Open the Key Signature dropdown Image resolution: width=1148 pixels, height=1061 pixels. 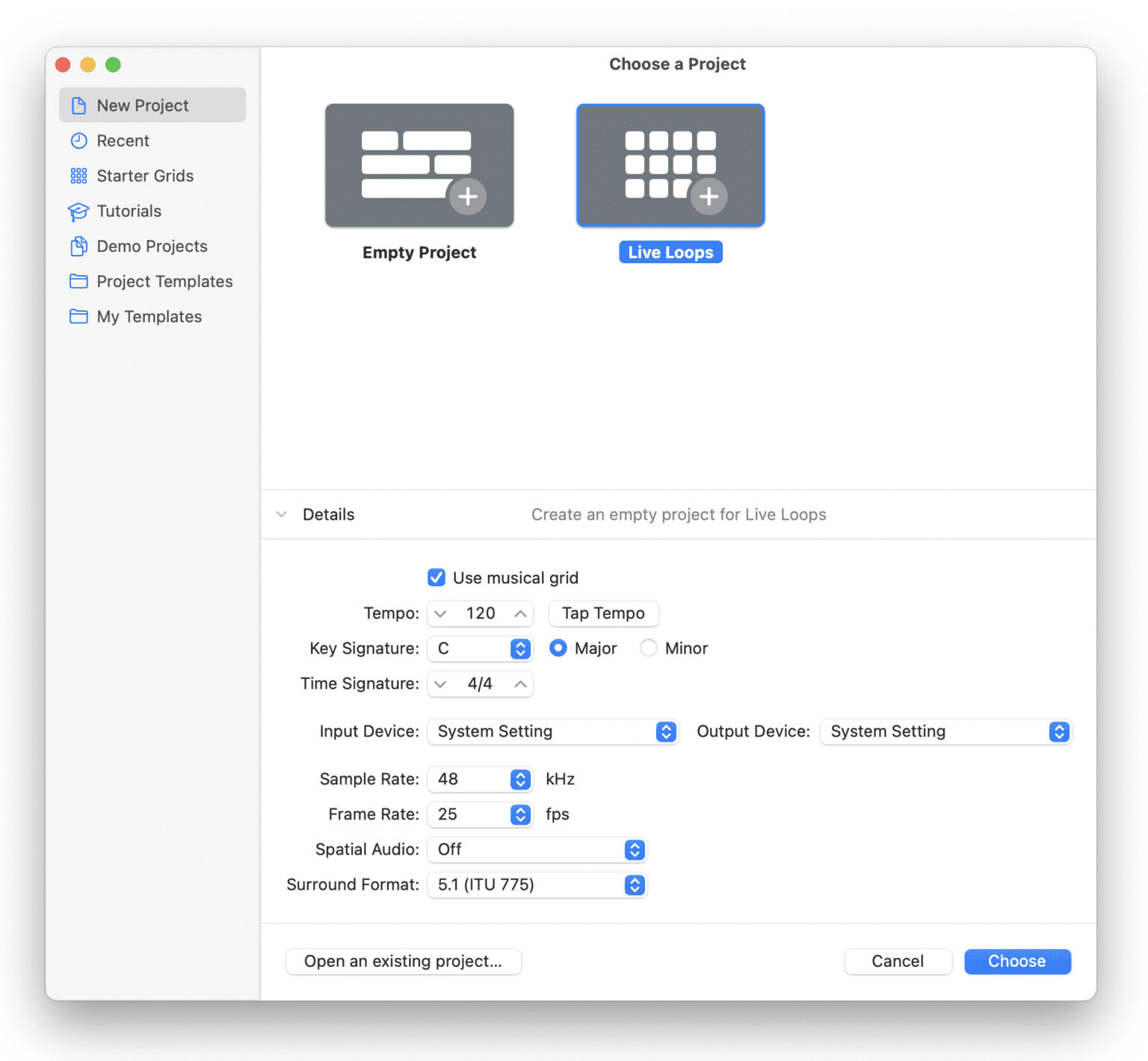coord(479,648)
